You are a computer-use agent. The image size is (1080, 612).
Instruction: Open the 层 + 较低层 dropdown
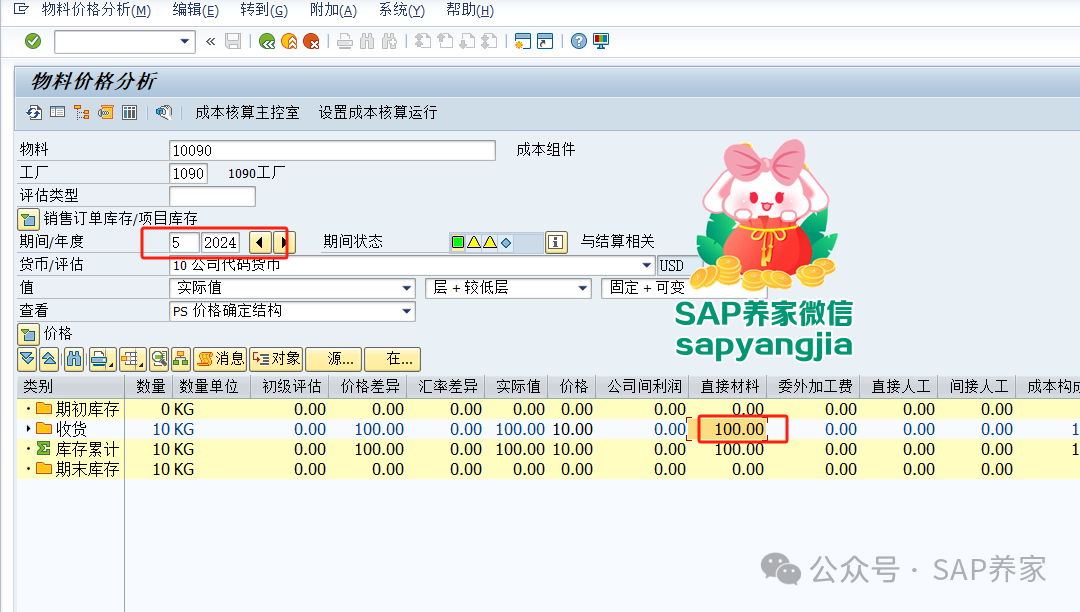[583, 288]
